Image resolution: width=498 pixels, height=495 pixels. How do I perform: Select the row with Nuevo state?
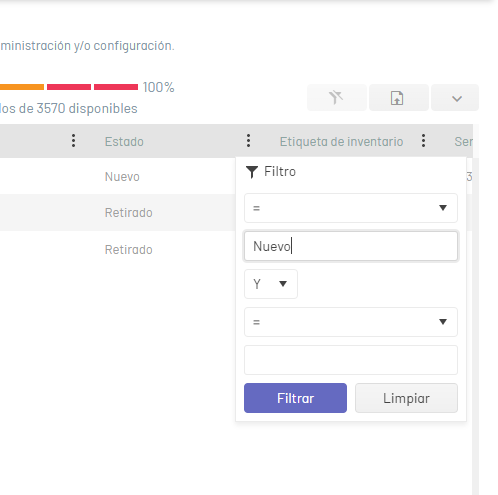point(118,176)
